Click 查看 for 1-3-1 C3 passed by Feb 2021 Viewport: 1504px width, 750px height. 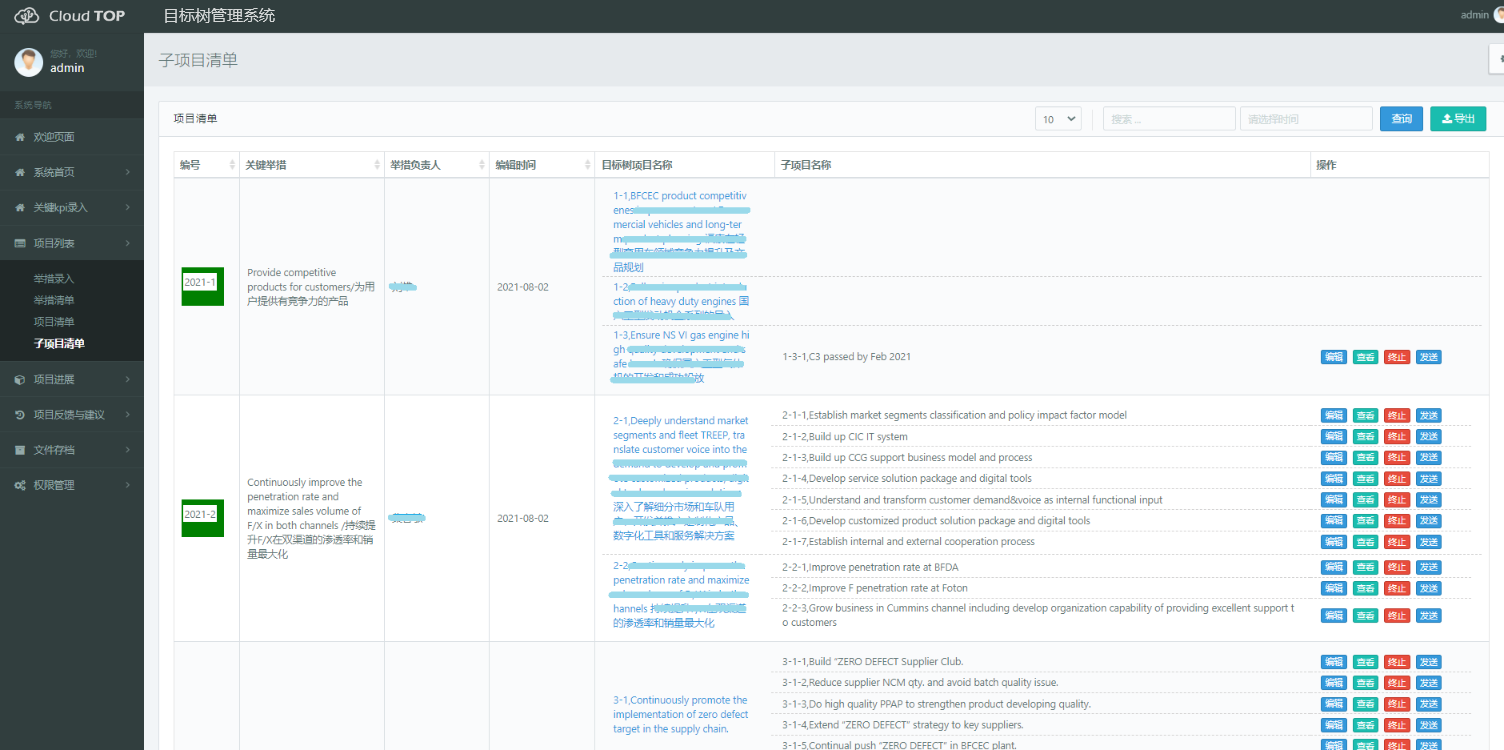point(1365,357)
